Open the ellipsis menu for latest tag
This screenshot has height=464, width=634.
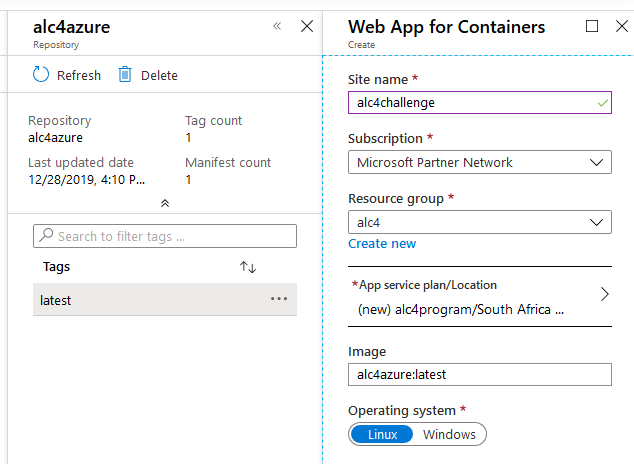[279, 299]
